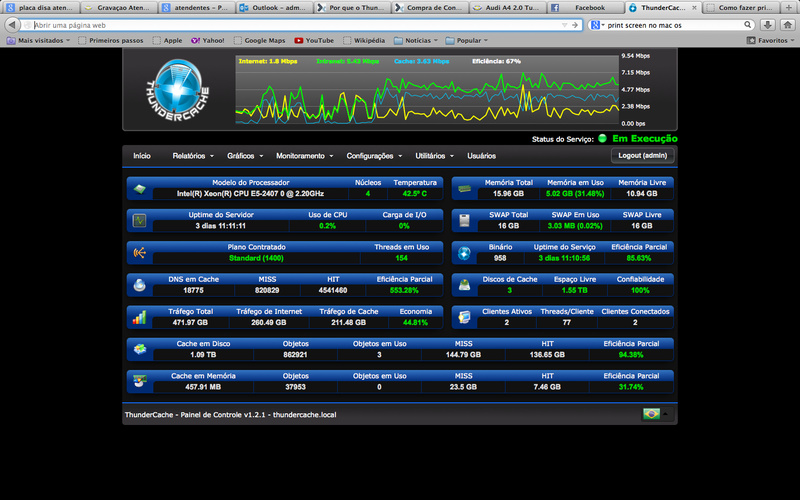The height and width of the screenshot is (500, 800).
Task: Expand the Utilitários menu
Action: pyautogui.click(x=434, y=156)
